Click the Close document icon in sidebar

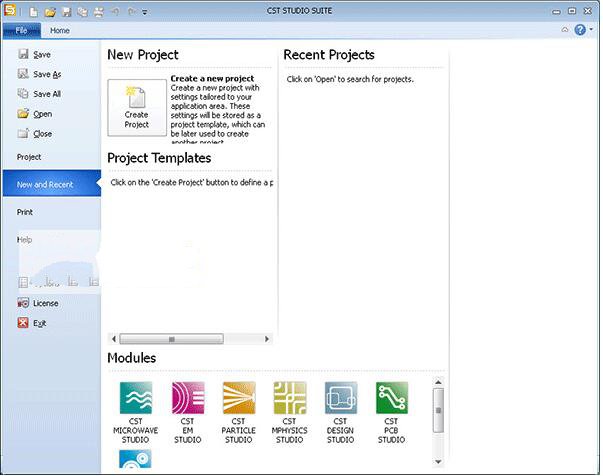pos(23,133)
